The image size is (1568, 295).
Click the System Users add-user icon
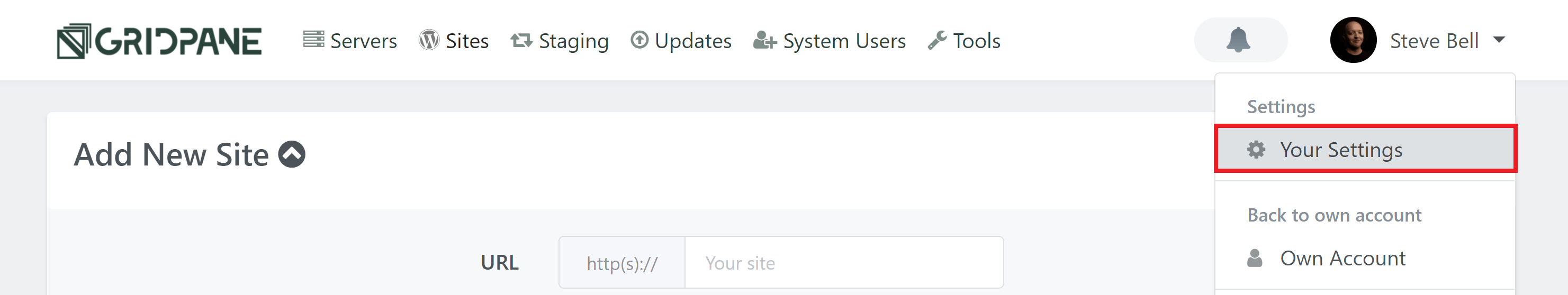pyautogui.click(x=764, y=40)
